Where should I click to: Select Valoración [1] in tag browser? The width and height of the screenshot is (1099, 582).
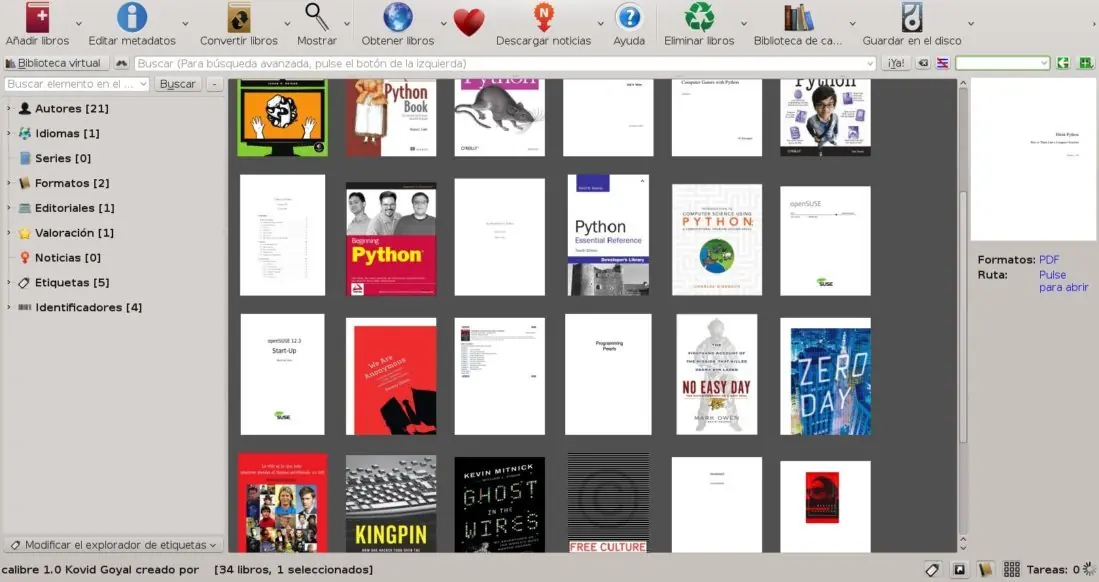point(74,233)
